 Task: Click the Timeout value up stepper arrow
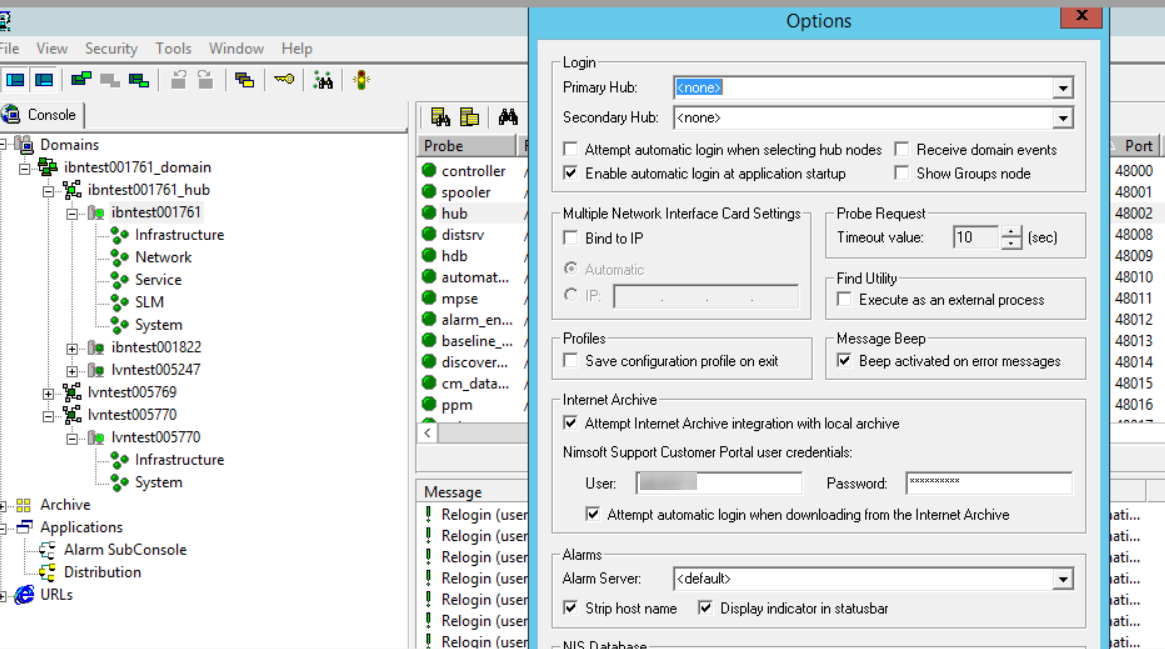point(1011,231)
